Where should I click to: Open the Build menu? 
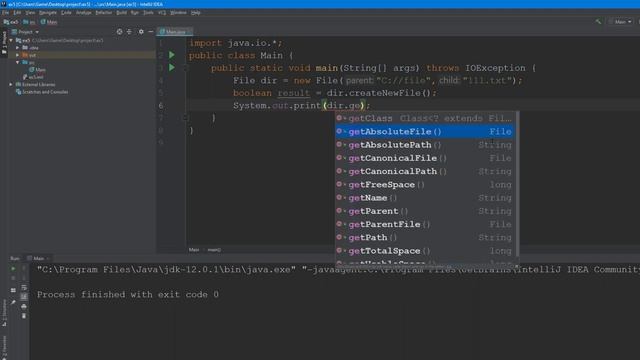[122, 13]
